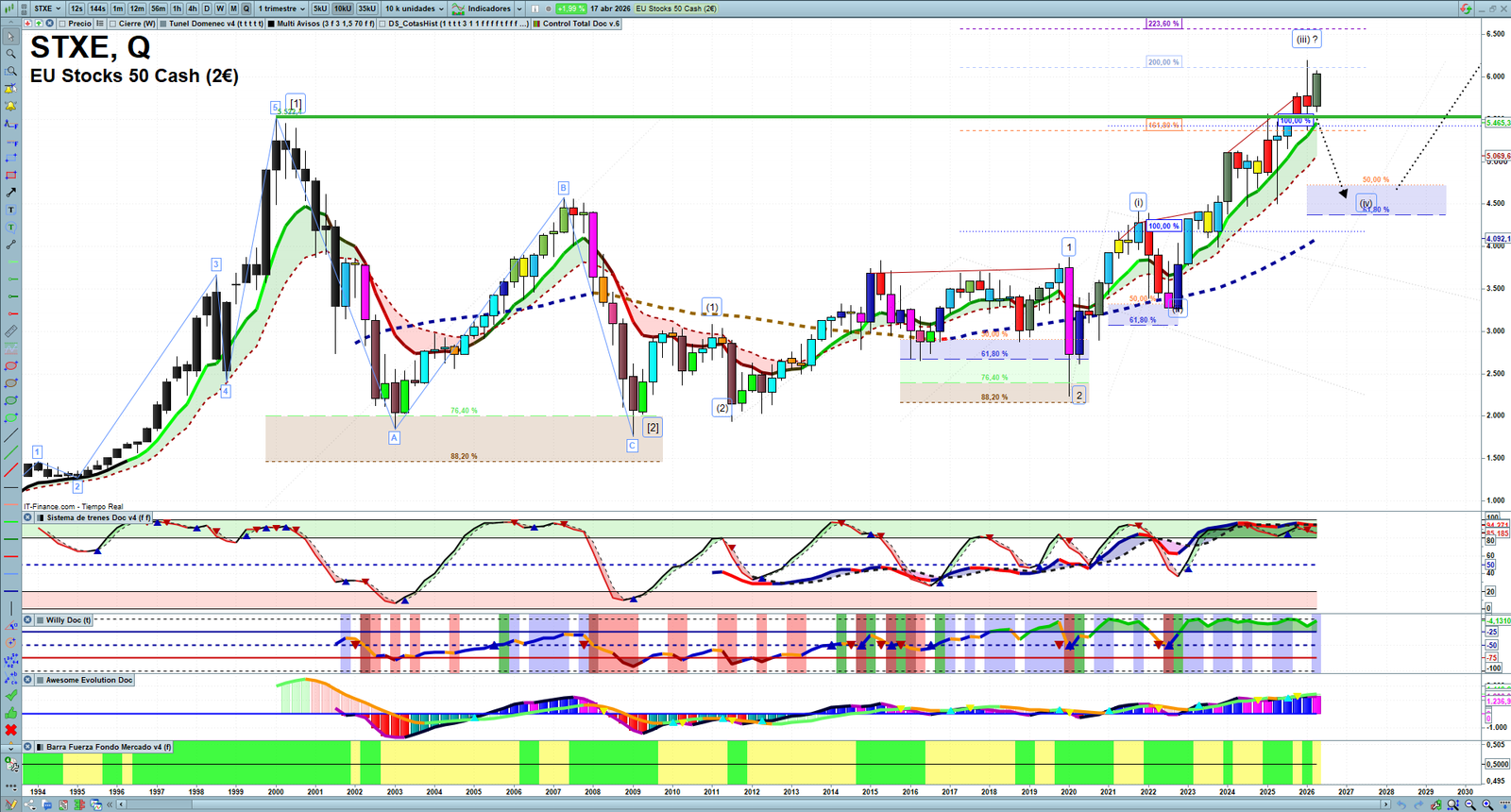1511x812 pixels.
Task: Select the cursor pointer tool
Action: coord(11,37)
